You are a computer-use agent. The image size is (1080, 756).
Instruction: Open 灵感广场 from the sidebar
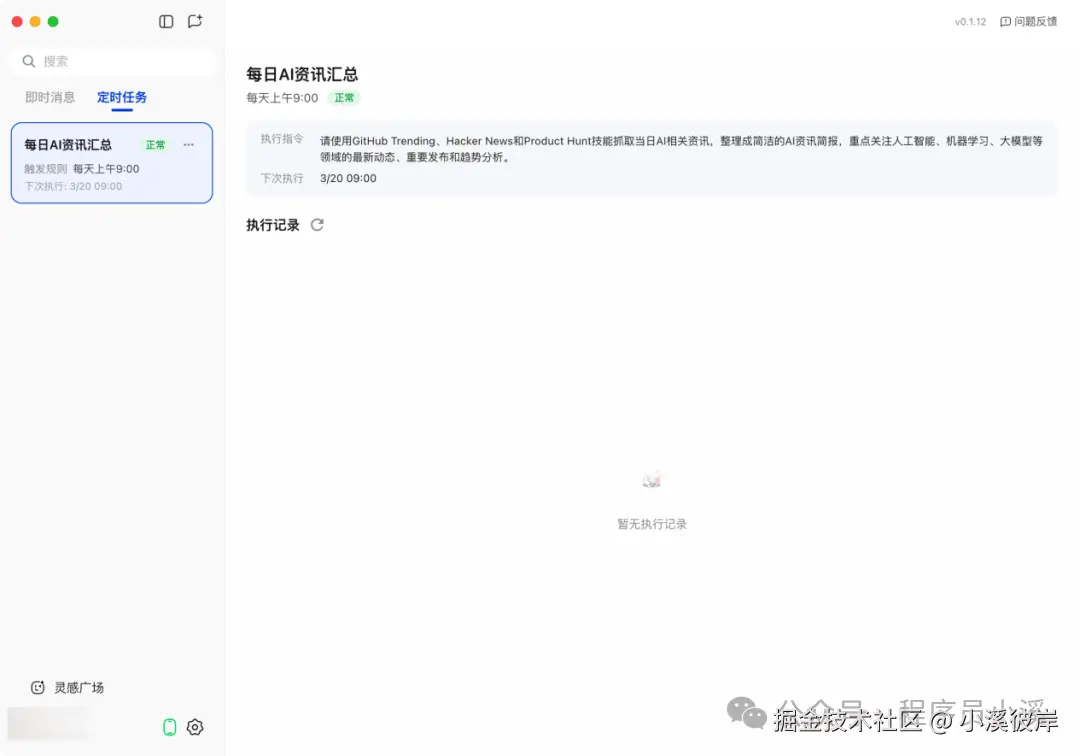(x=68, y=687)
